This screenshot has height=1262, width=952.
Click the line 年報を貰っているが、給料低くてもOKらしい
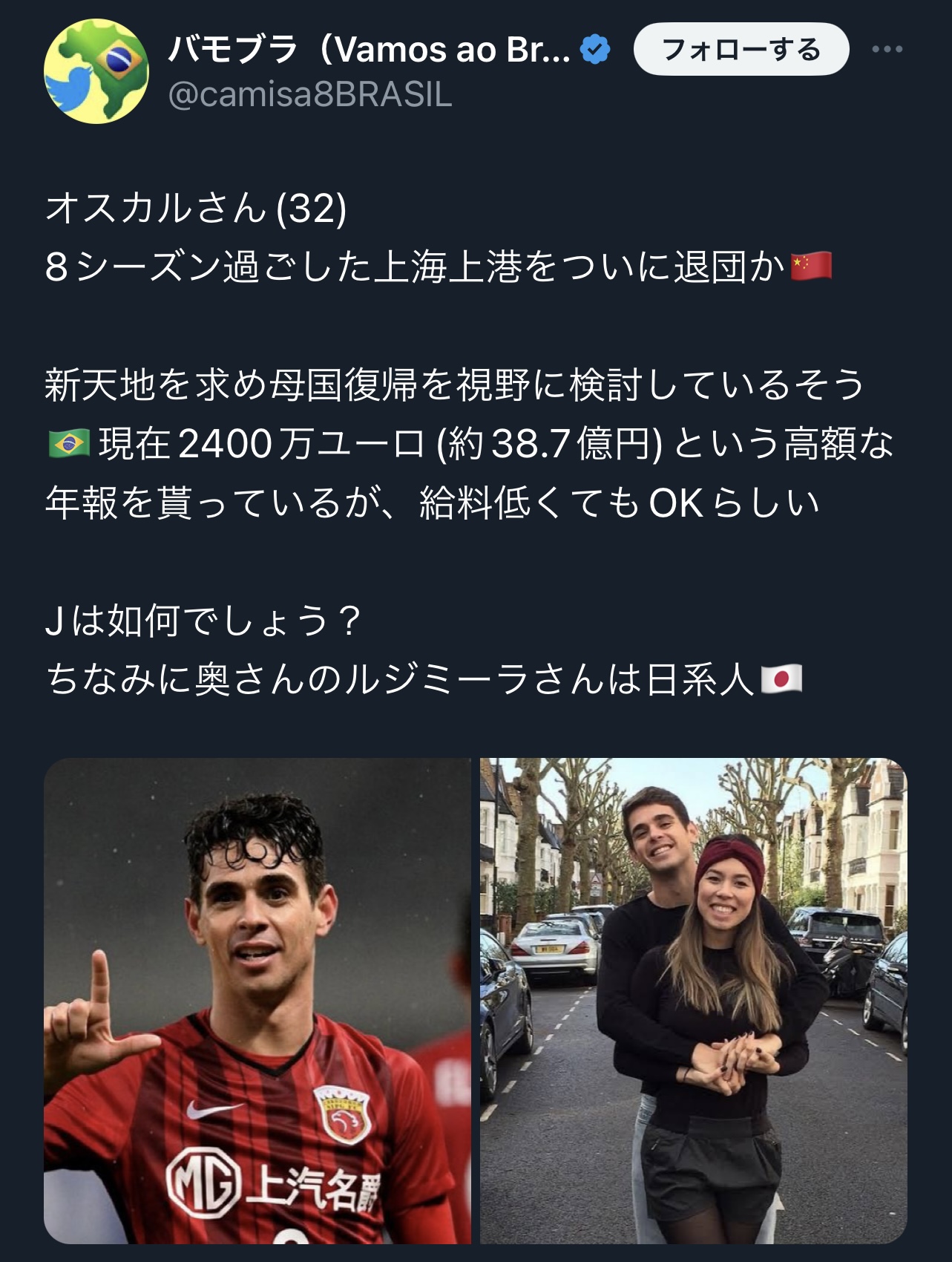click(x=433, y=503)
